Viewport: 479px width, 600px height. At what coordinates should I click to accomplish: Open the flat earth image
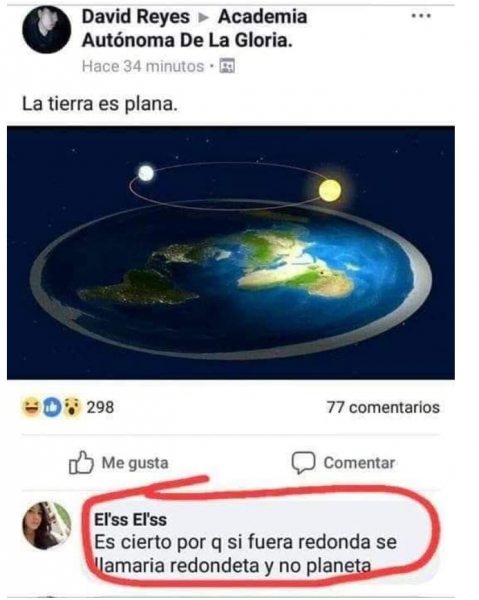[231, 253]
